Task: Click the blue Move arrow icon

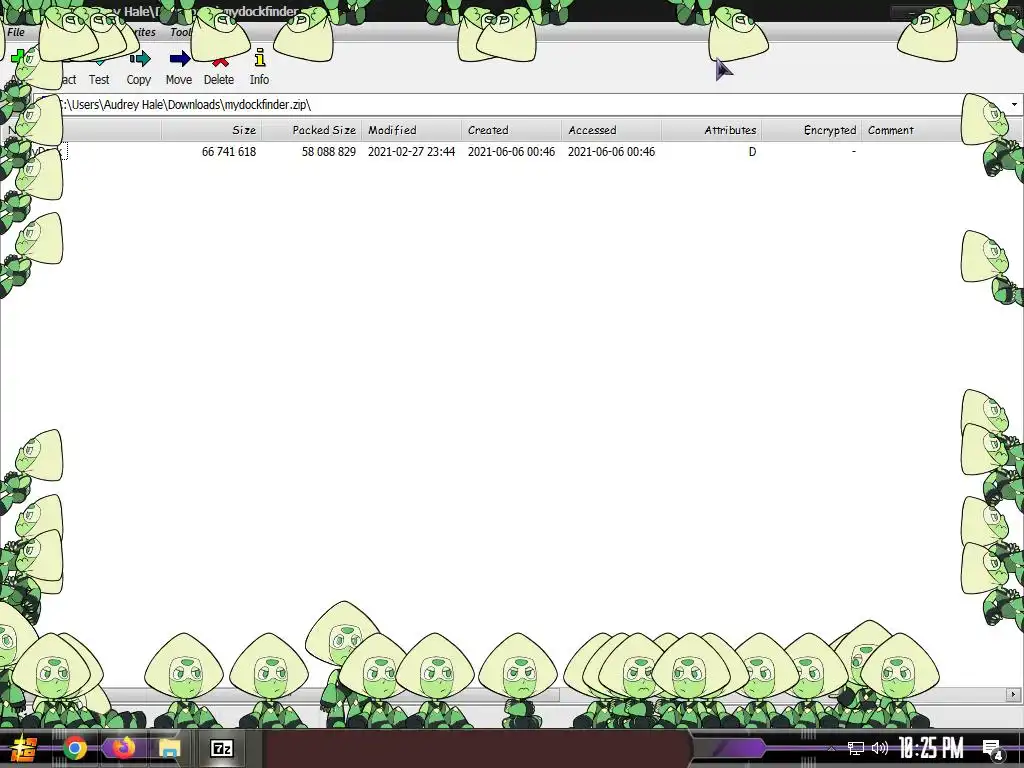Action: [180, 59]
